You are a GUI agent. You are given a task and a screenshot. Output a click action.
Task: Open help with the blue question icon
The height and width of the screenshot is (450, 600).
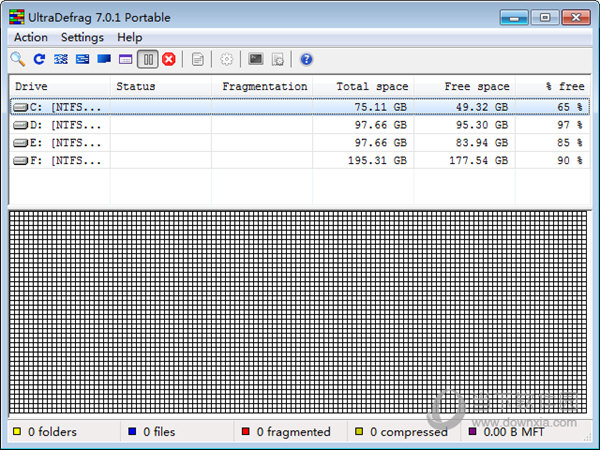(x=306, y=59)
